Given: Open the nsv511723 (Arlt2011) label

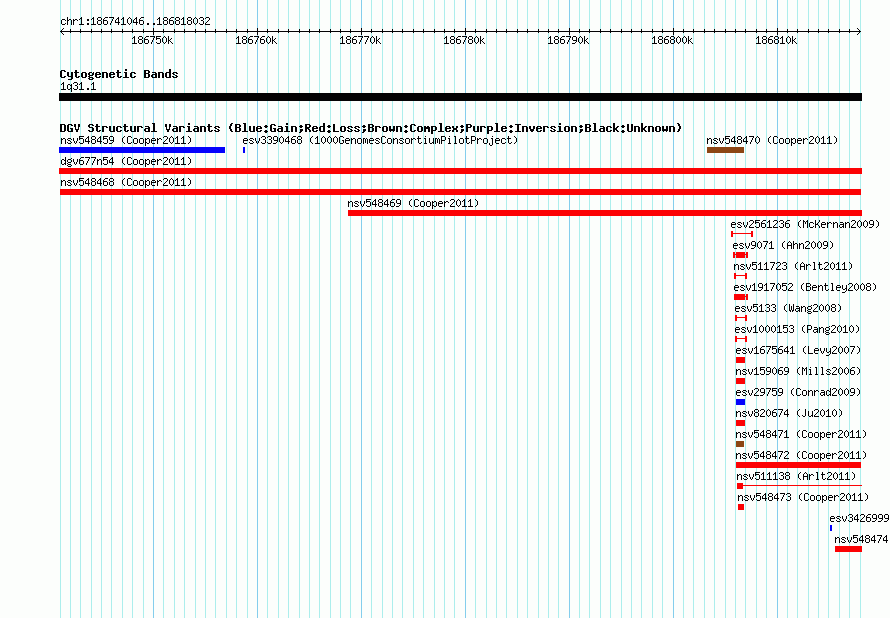Looking at the screenshot, I should click(x=793, y=266).
